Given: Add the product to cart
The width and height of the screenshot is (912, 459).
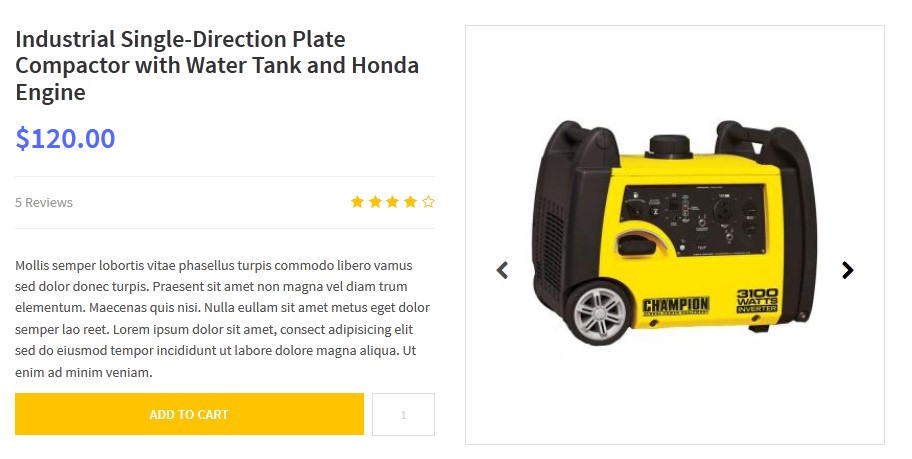Looking at the screenshot, I should tap(189, 414).
